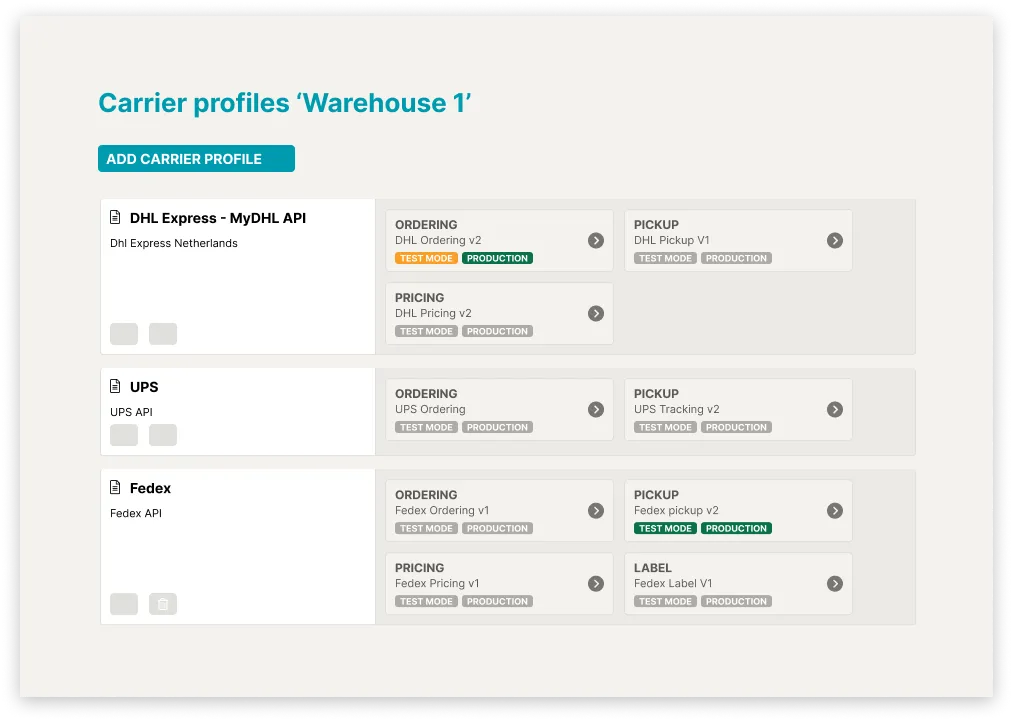Click the ORDERING heading above Fedex Ordering v1
The image size is (1013, 721).
tap(426, 495)
